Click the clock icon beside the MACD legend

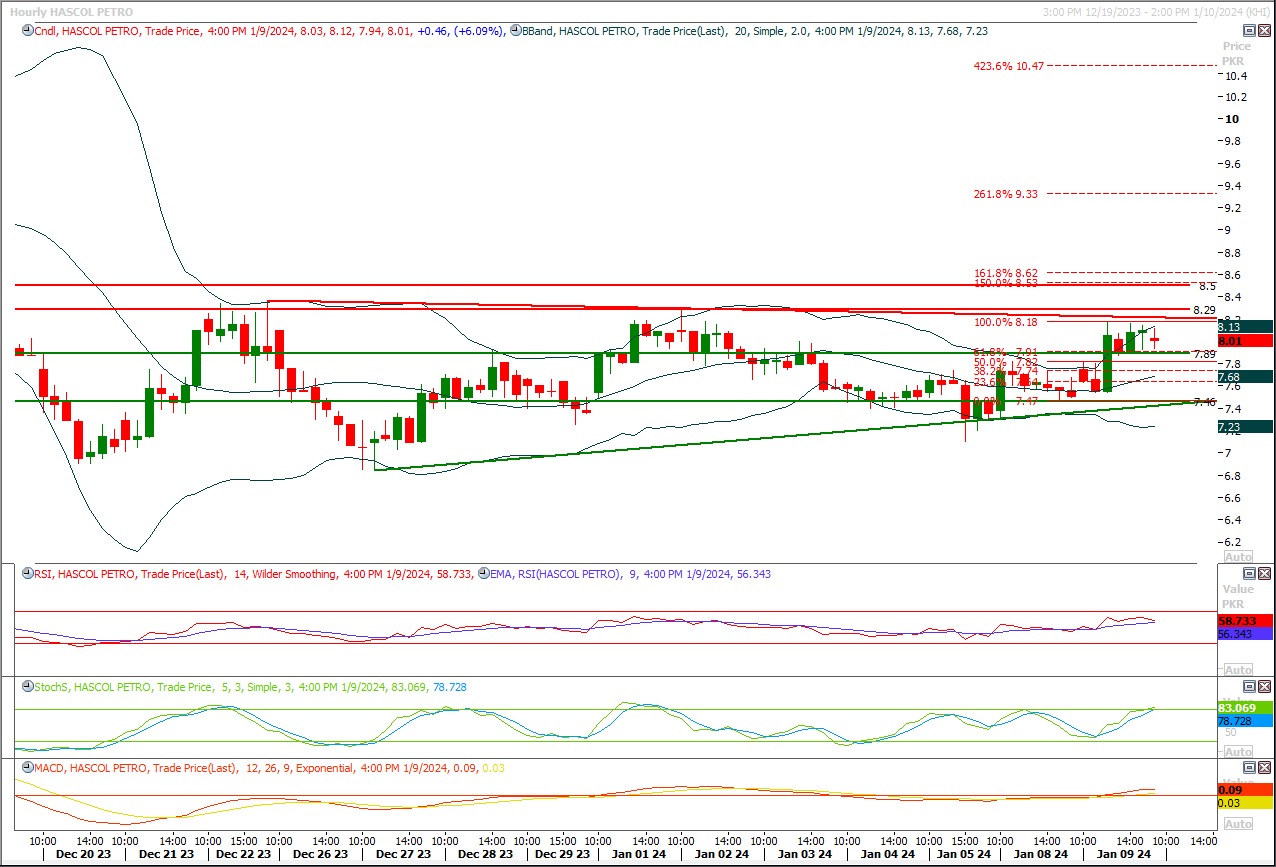tap(28, 768)
